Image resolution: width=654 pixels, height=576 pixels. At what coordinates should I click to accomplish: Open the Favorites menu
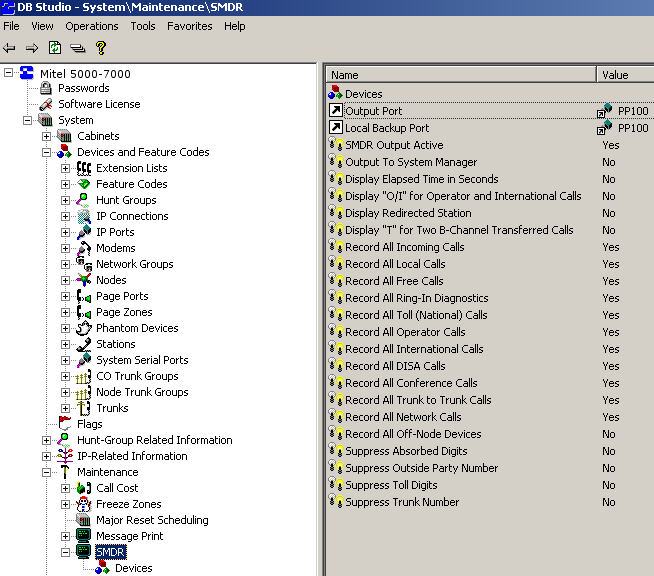[x=189, y=26]
